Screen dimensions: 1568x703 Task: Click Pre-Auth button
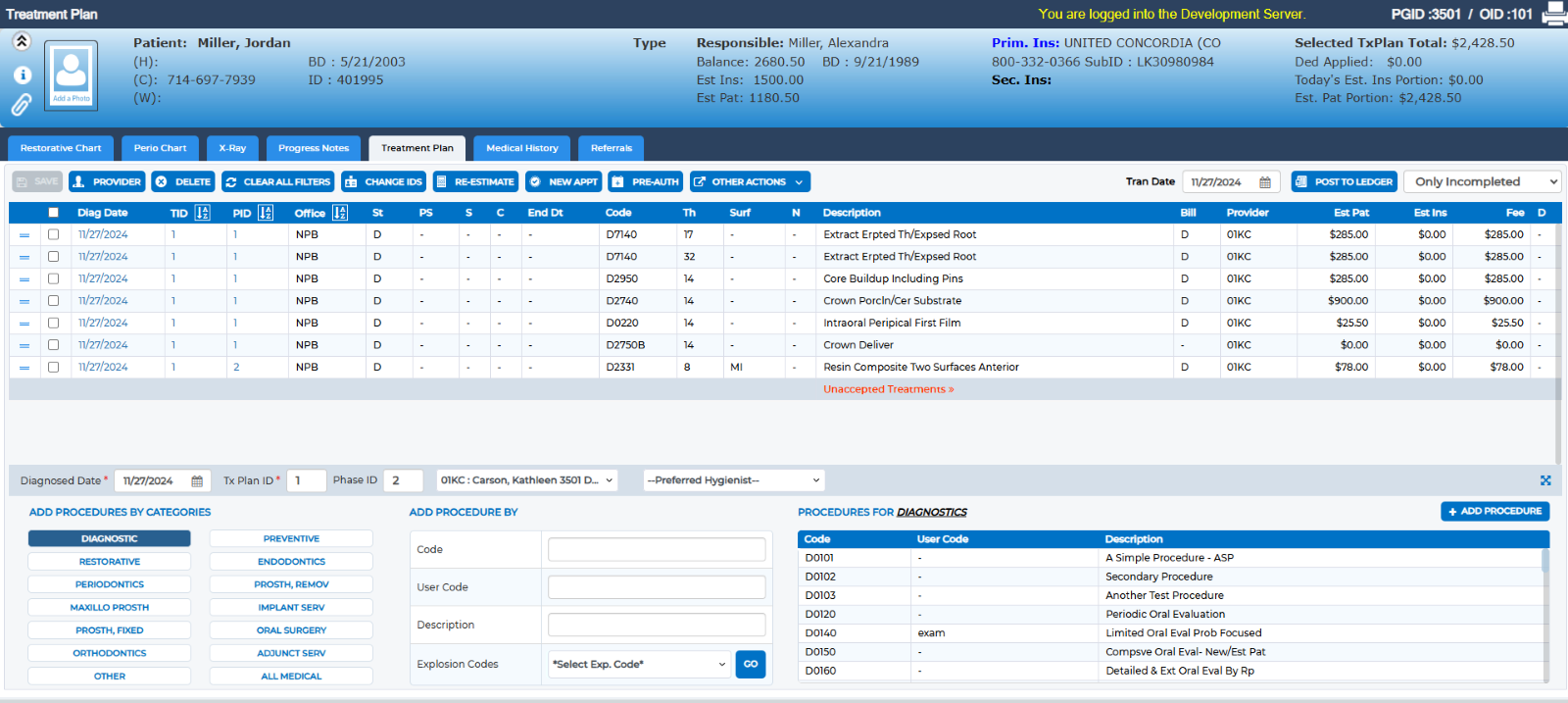click(645, 181)
